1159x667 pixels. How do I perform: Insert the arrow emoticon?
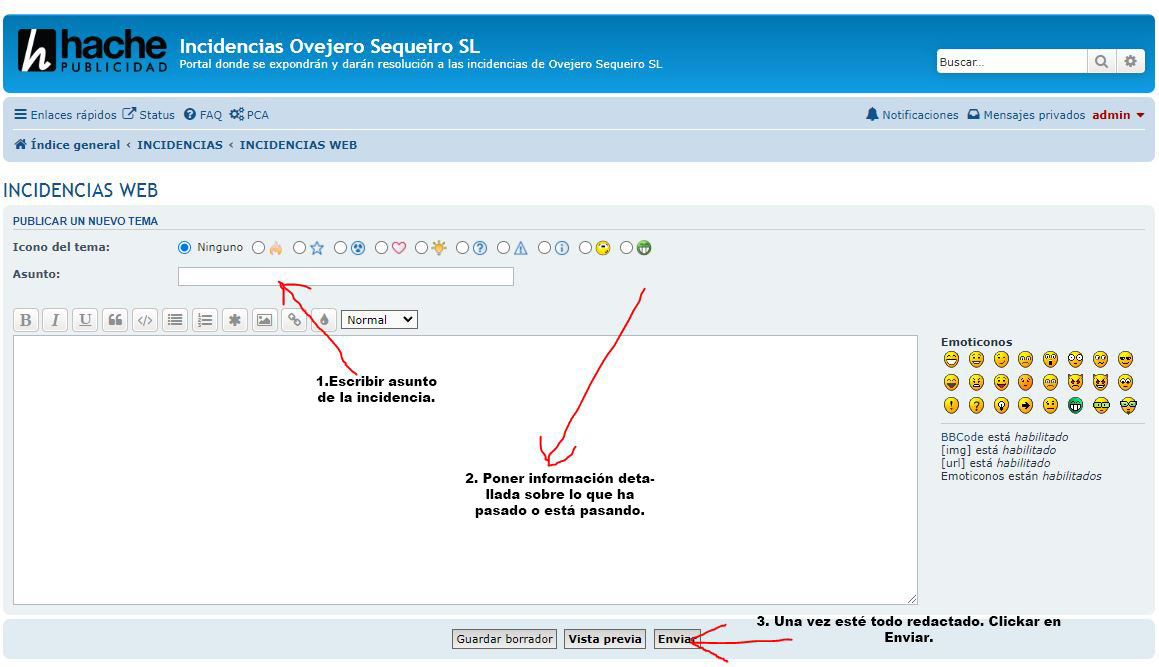(x=1025, y=405)
